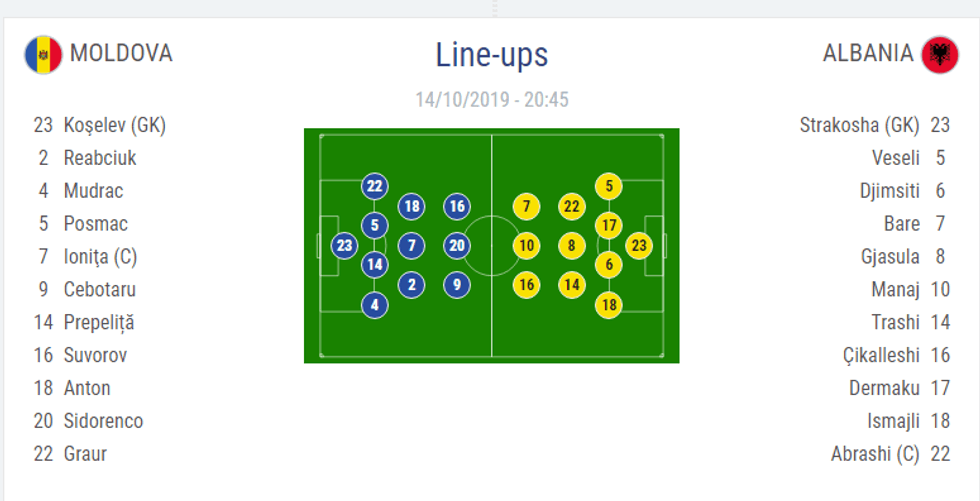Viewport: 980px width, 501px height.
Task: Open the ALBANIA team name
Action: 868,53
